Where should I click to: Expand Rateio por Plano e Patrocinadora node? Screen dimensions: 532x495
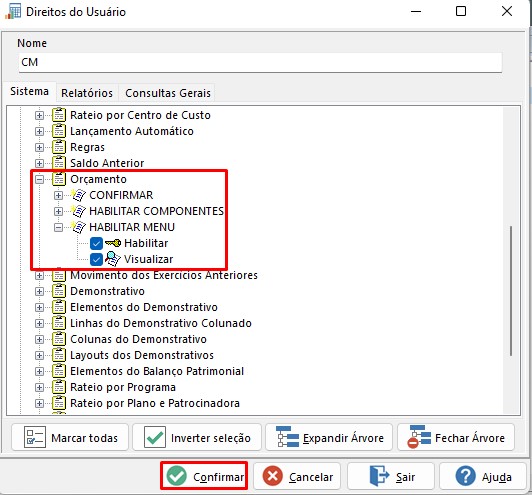coord(39,403)
